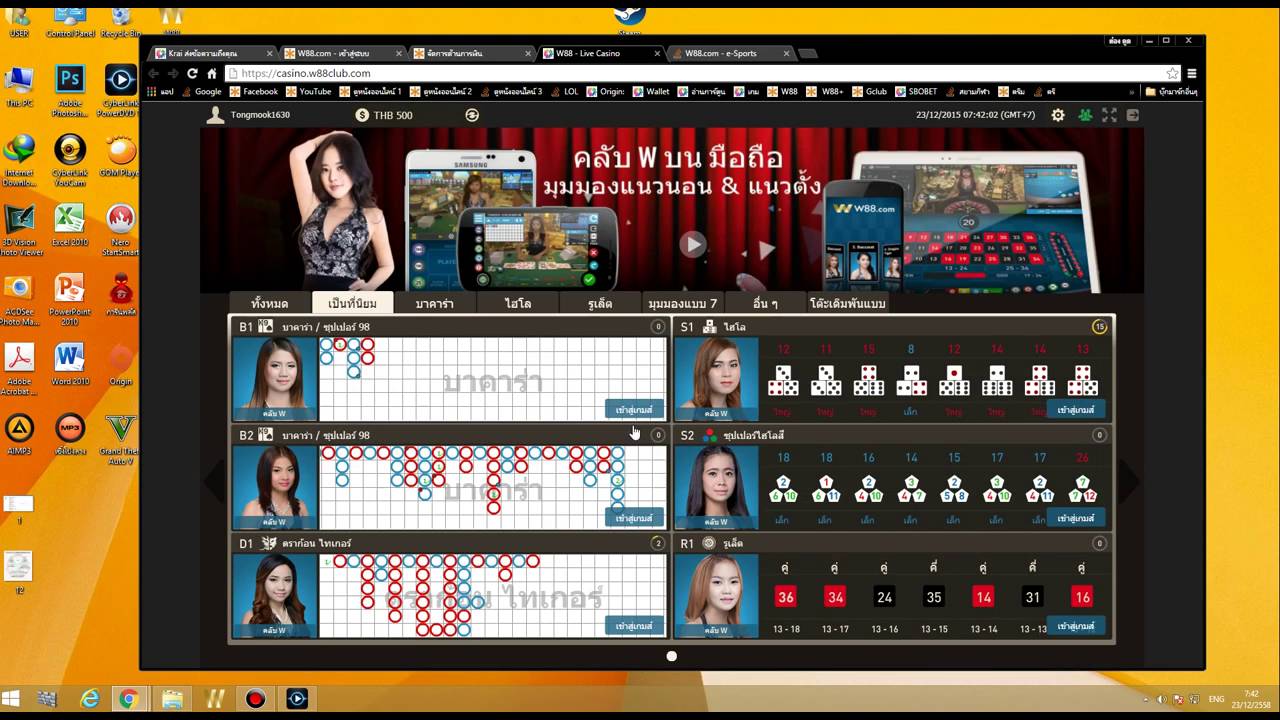1280x720 pixels.
Task: Open the SBOBET bookmark
Action: [916, 91]
